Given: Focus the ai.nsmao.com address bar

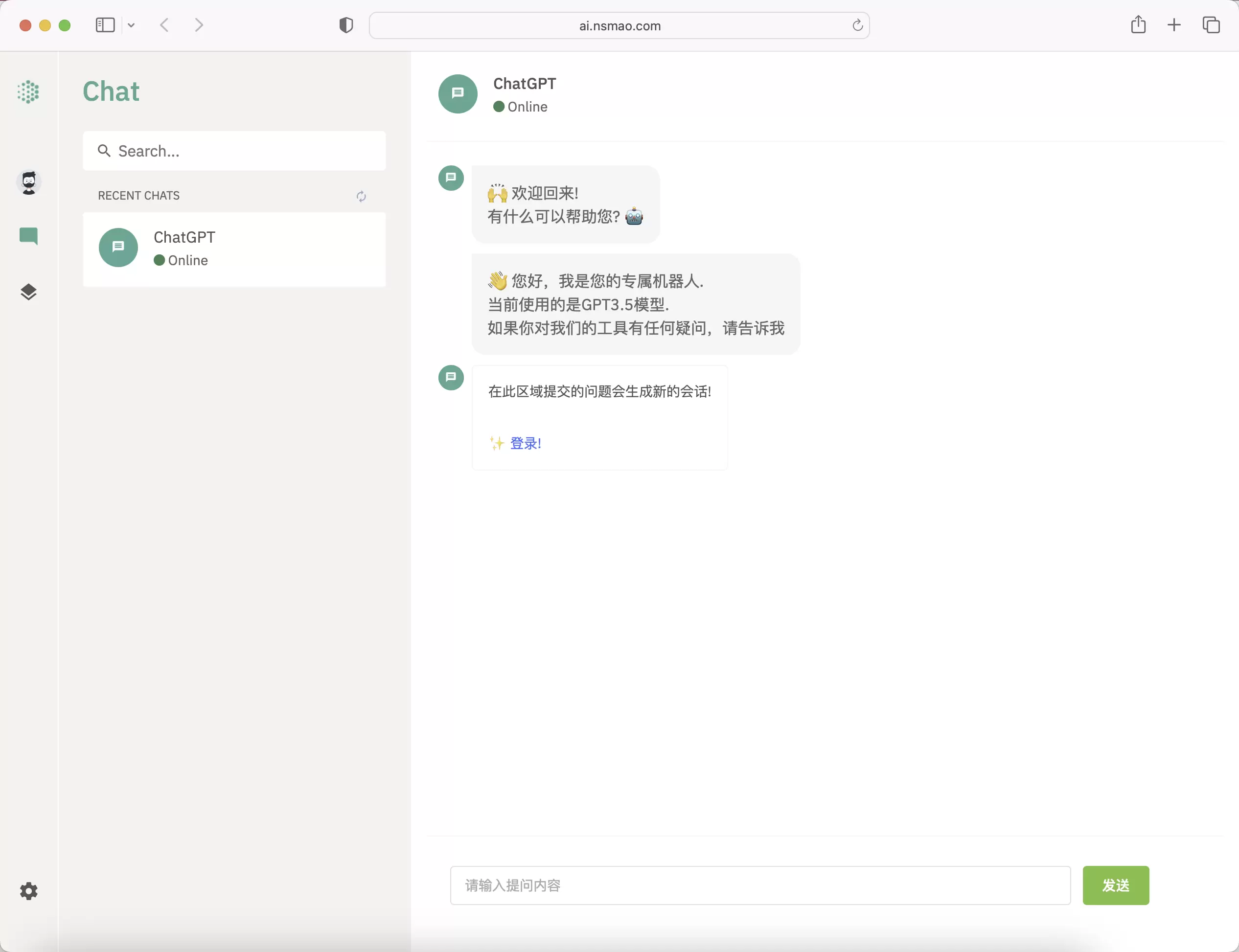Looking at the screenshot, I should (619, 25).
